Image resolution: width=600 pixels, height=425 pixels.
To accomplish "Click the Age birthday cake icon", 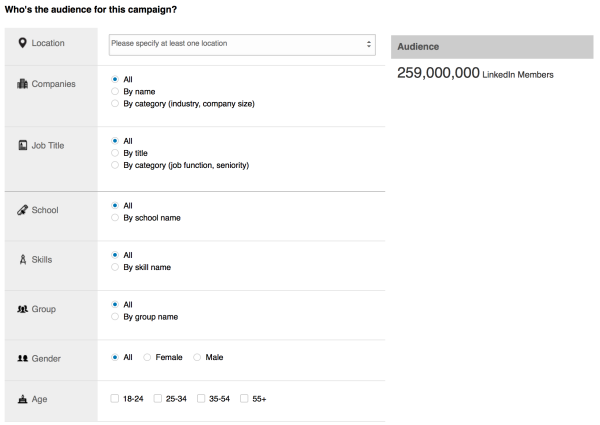I will point(23,399).
